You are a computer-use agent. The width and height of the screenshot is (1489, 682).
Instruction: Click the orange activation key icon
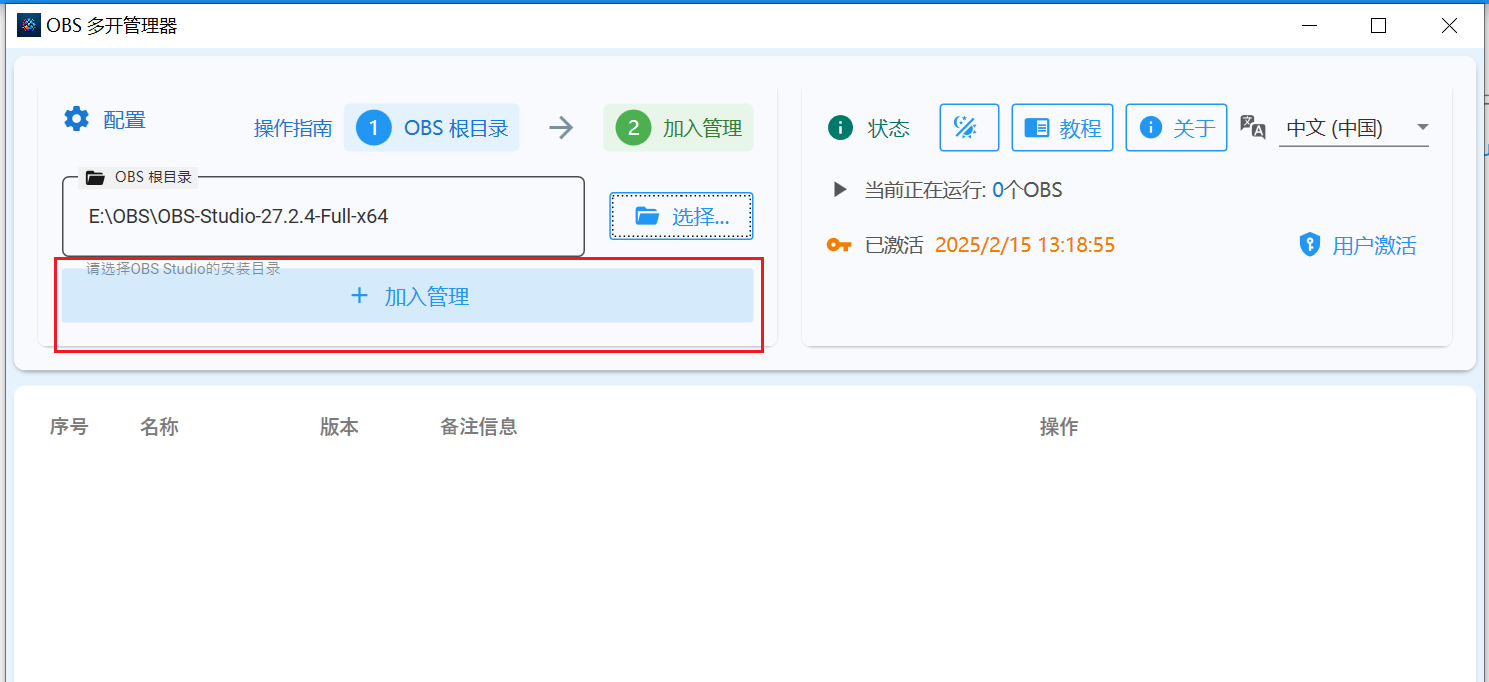coord(839,245)
